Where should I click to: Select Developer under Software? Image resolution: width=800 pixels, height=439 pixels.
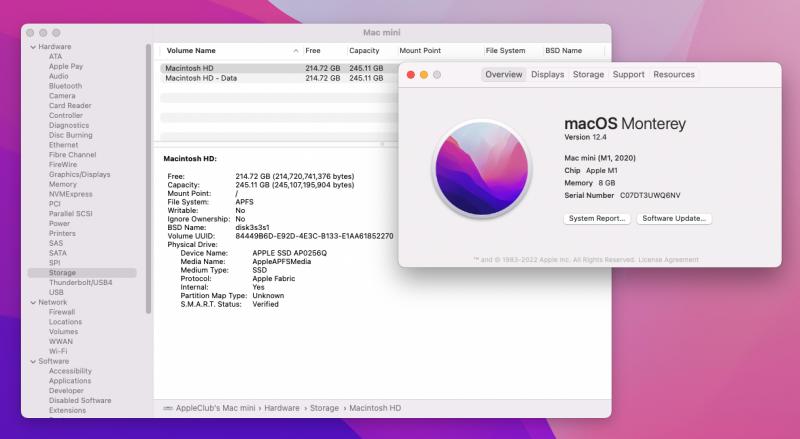[x=66, y=391]
